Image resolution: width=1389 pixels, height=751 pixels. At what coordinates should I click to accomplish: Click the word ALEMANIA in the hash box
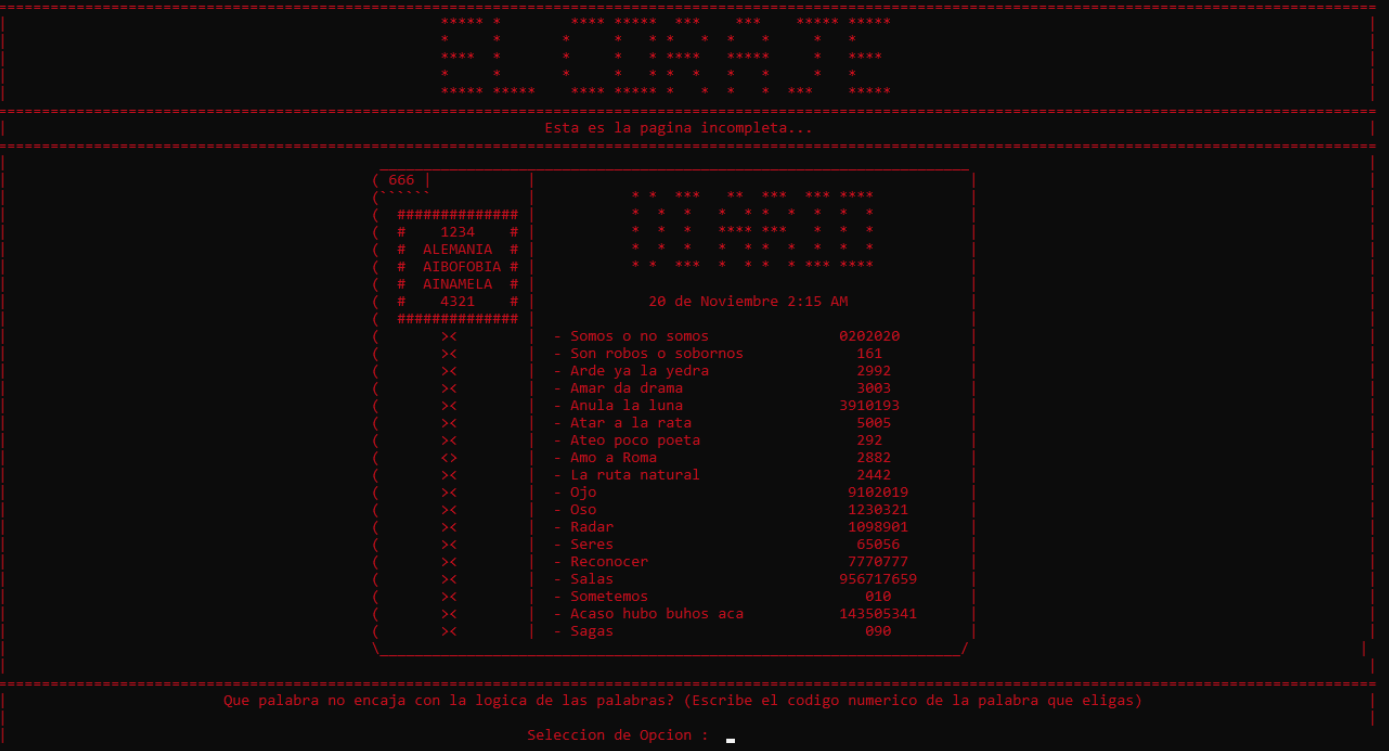tap(457, 249)
